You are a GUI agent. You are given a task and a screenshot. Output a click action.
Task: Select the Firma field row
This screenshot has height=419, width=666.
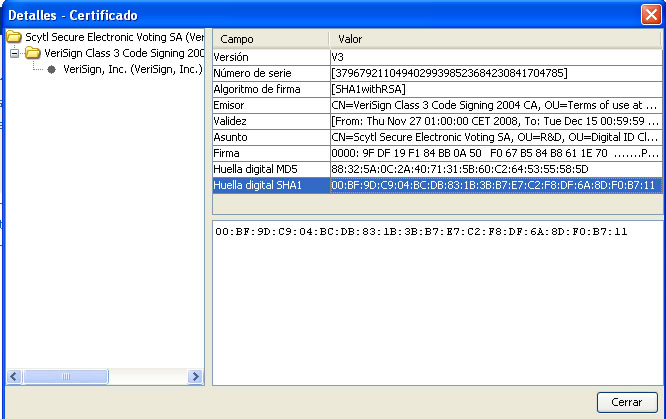(437, 153)
